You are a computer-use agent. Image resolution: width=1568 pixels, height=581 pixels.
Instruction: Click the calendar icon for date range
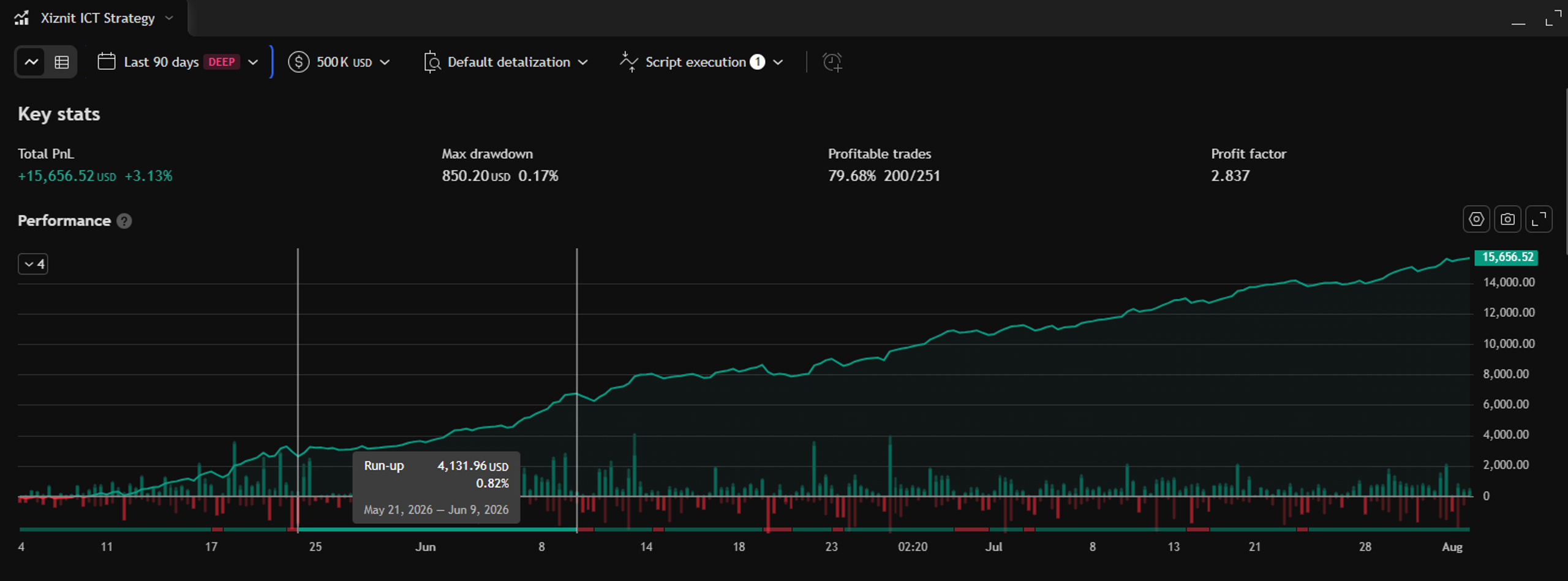tap(107, 62)
